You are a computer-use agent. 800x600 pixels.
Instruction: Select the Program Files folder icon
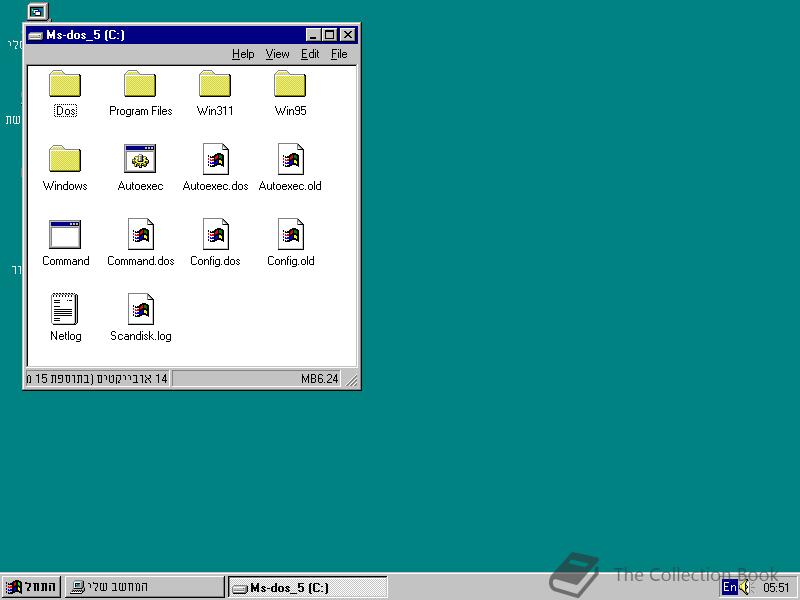point(140,84)
